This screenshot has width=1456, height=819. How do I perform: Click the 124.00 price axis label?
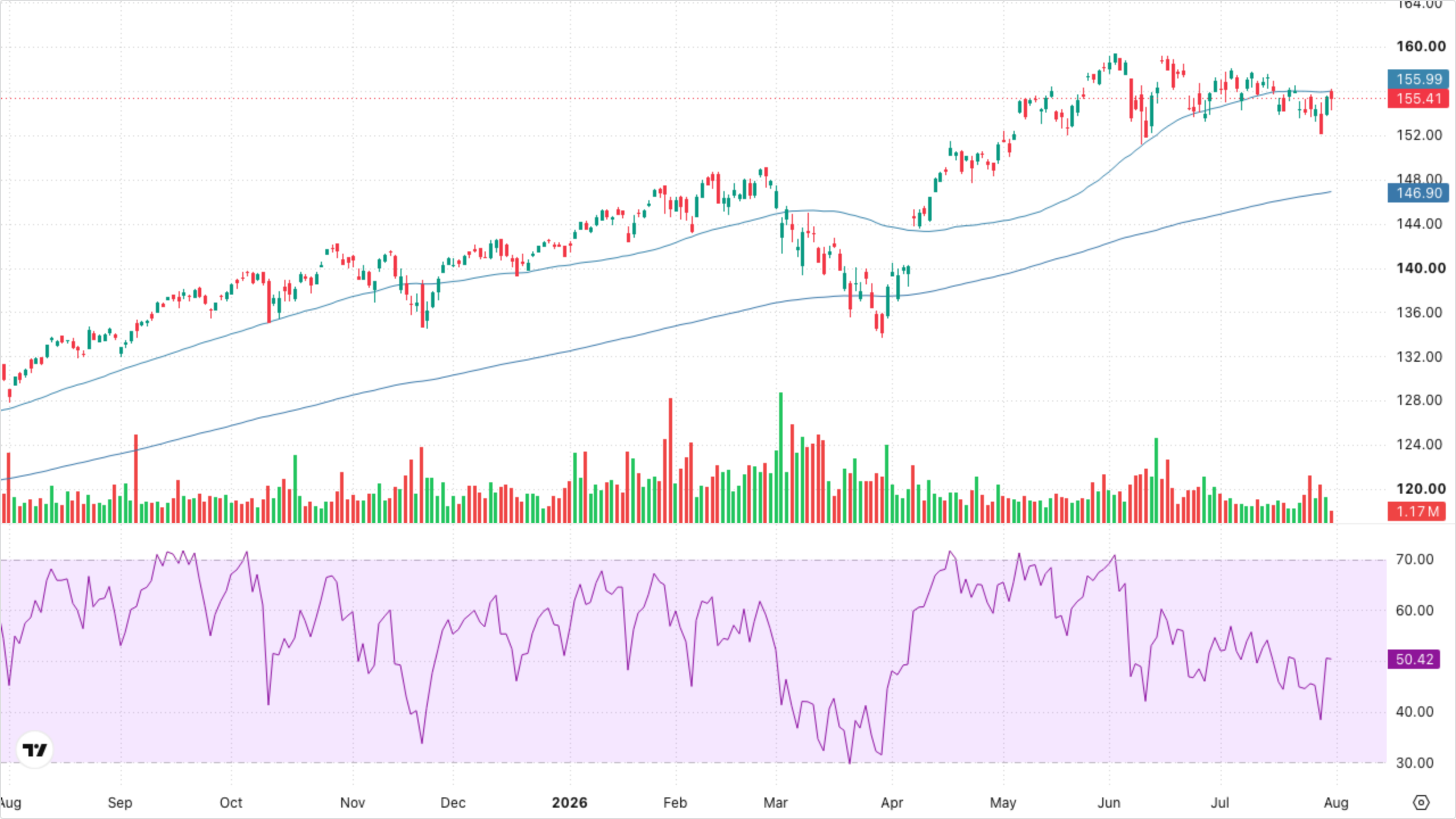click(x=1419, y=444)
